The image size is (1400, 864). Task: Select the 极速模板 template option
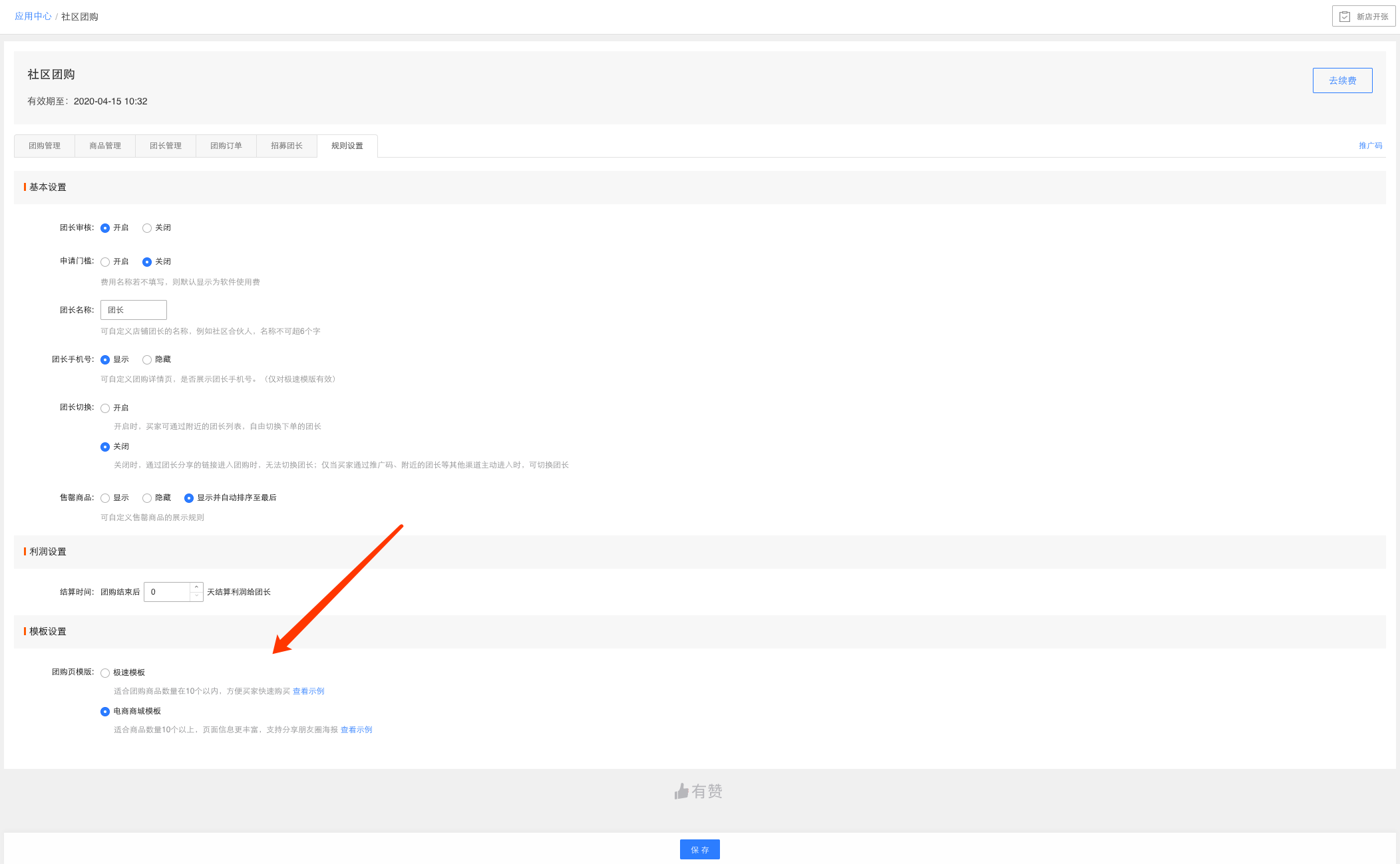tap(105, 673)
